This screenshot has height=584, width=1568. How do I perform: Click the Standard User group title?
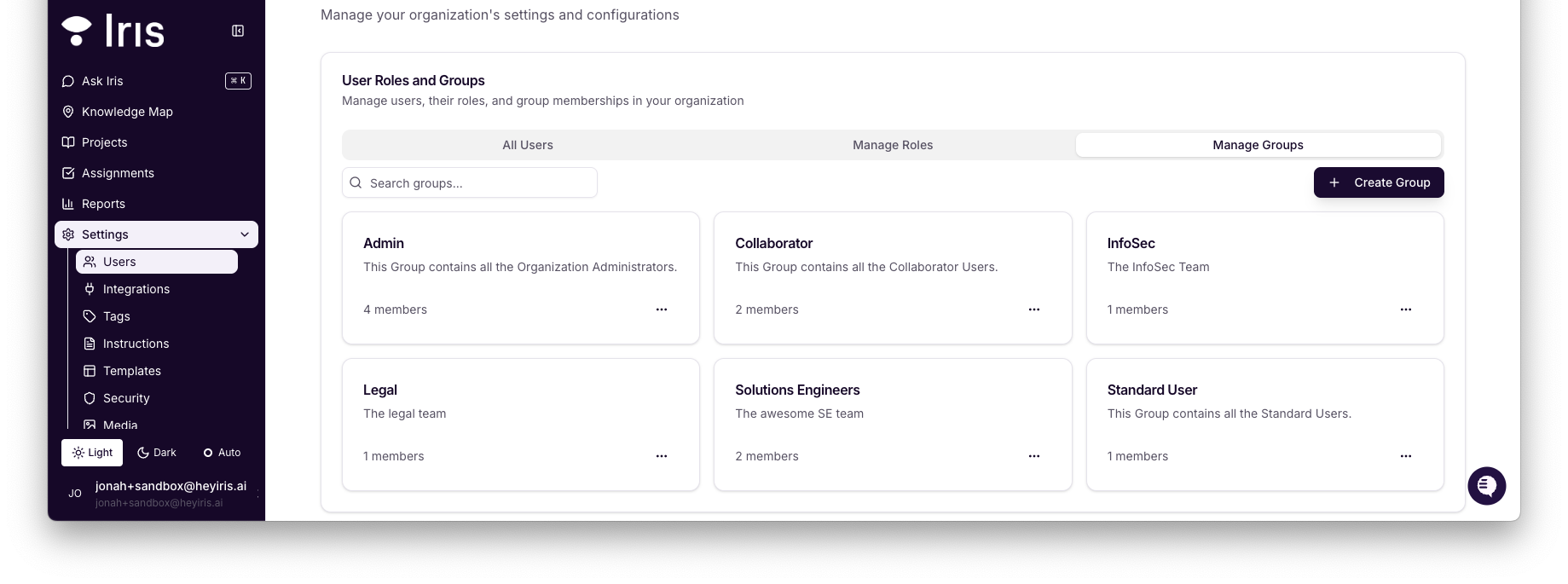[1152, 390]
